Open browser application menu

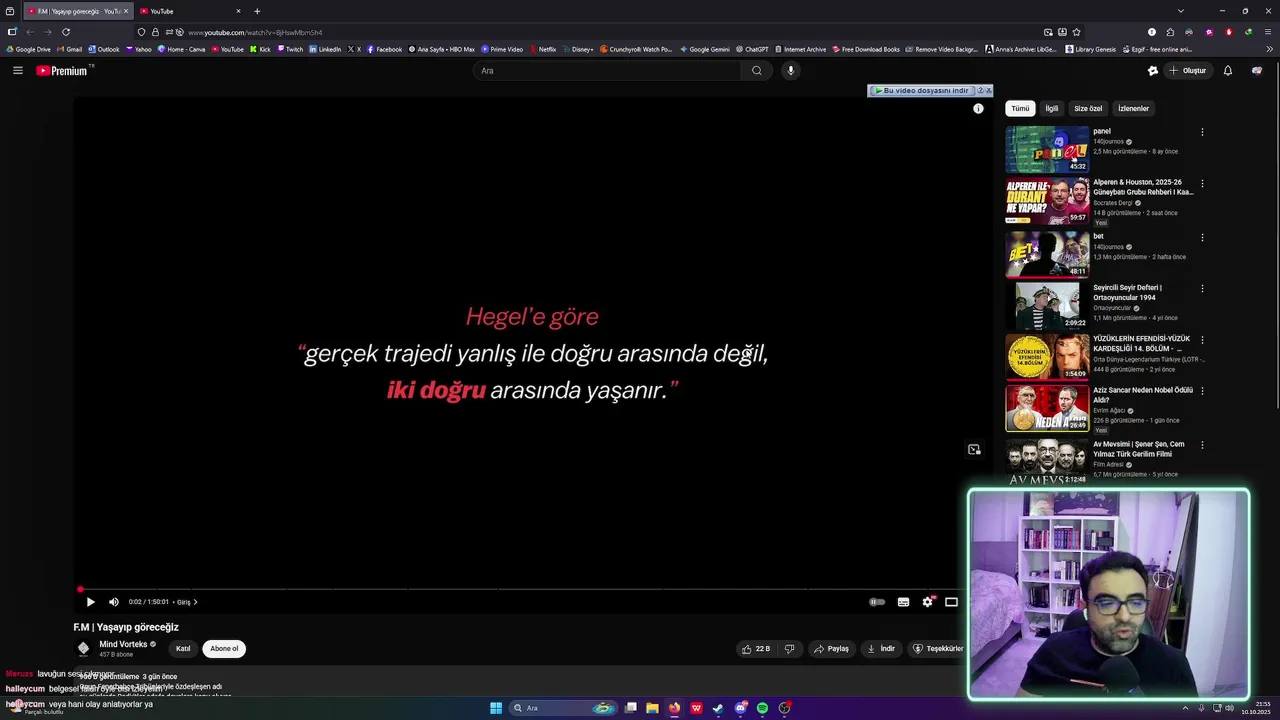(1267, 32)
